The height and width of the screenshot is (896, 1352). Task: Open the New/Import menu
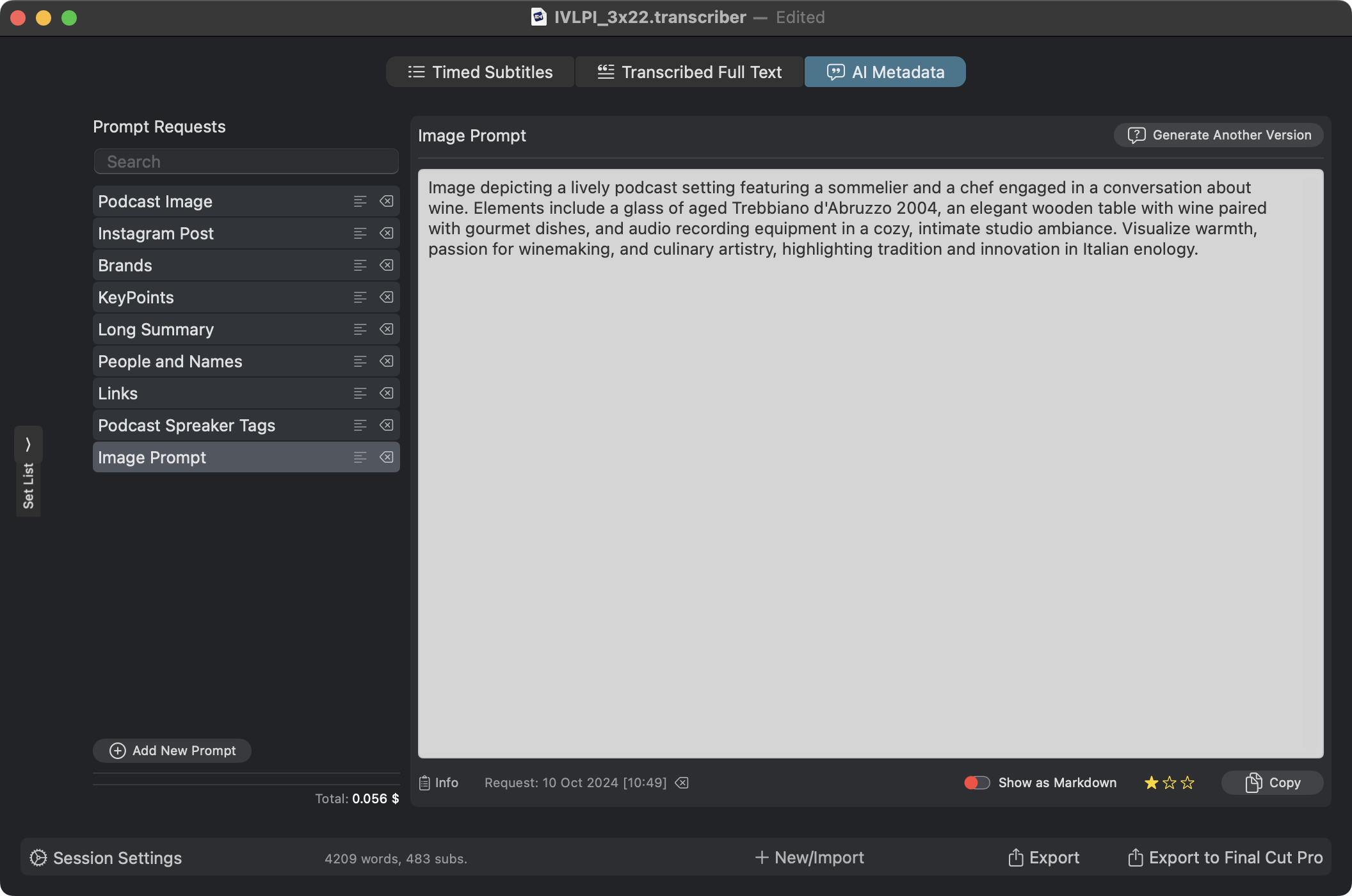[810, 858]
